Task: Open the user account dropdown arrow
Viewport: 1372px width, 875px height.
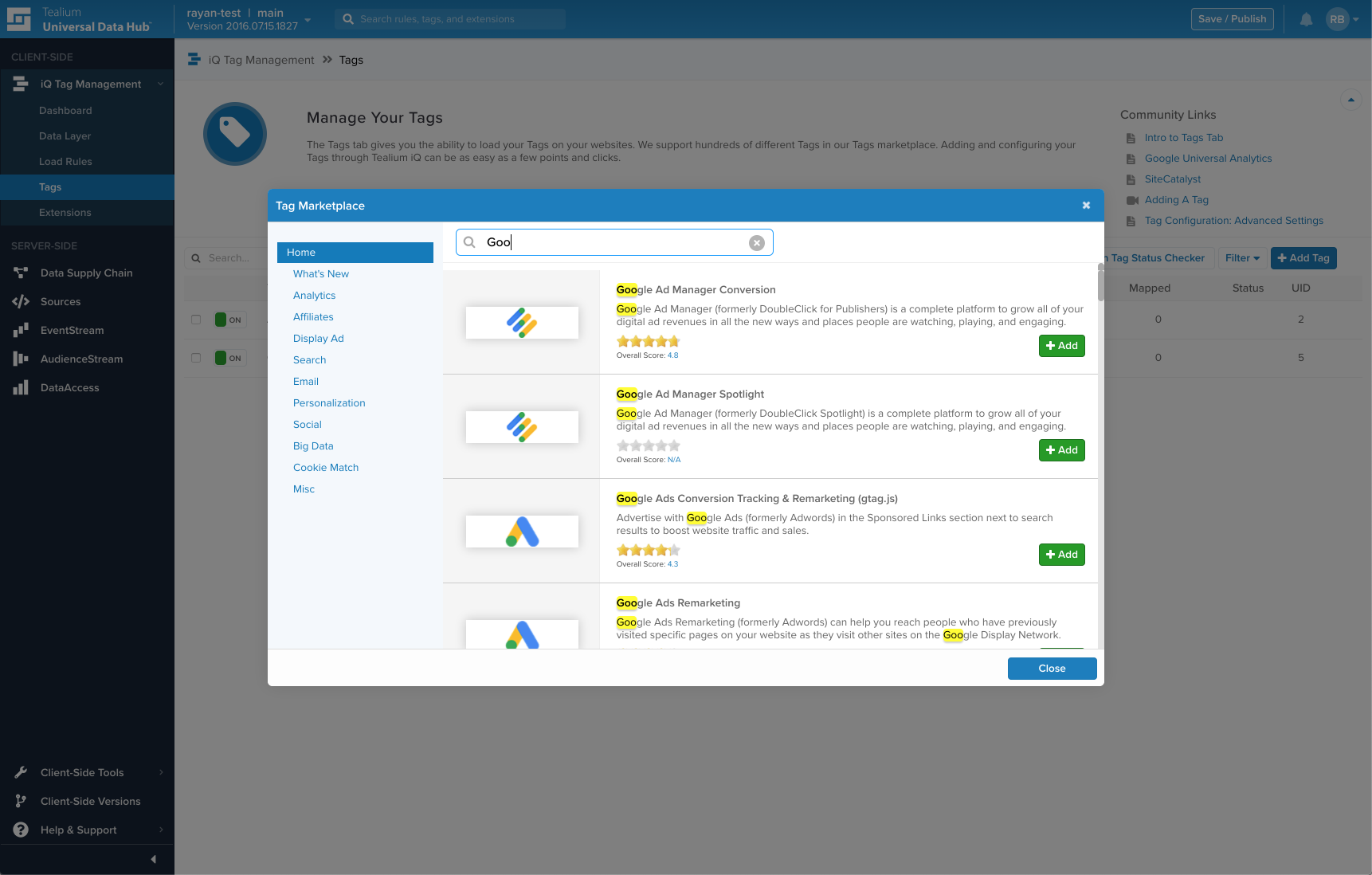Action: click(1356, 20)
